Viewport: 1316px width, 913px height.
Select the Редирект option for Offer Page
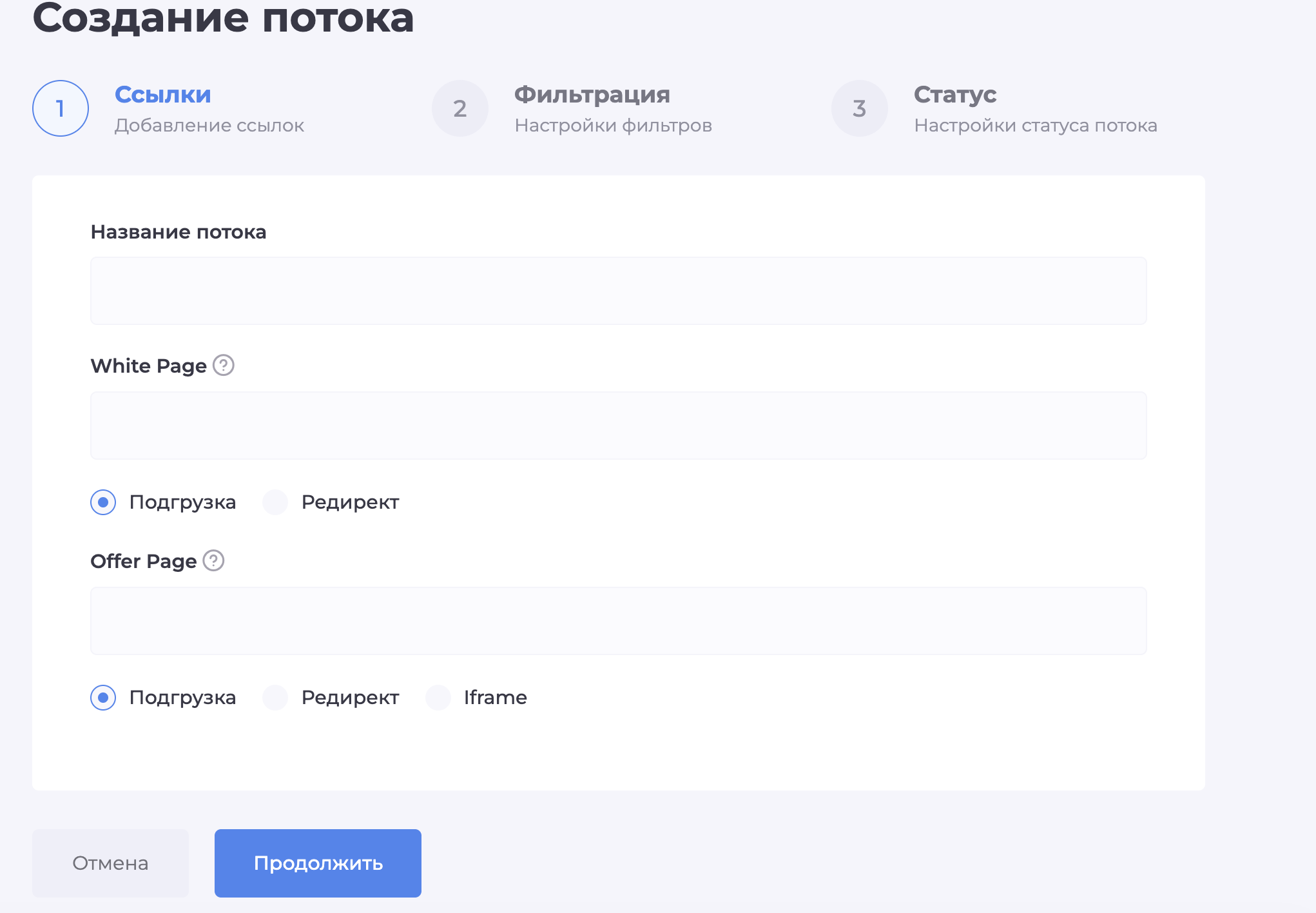coord(275,697)
